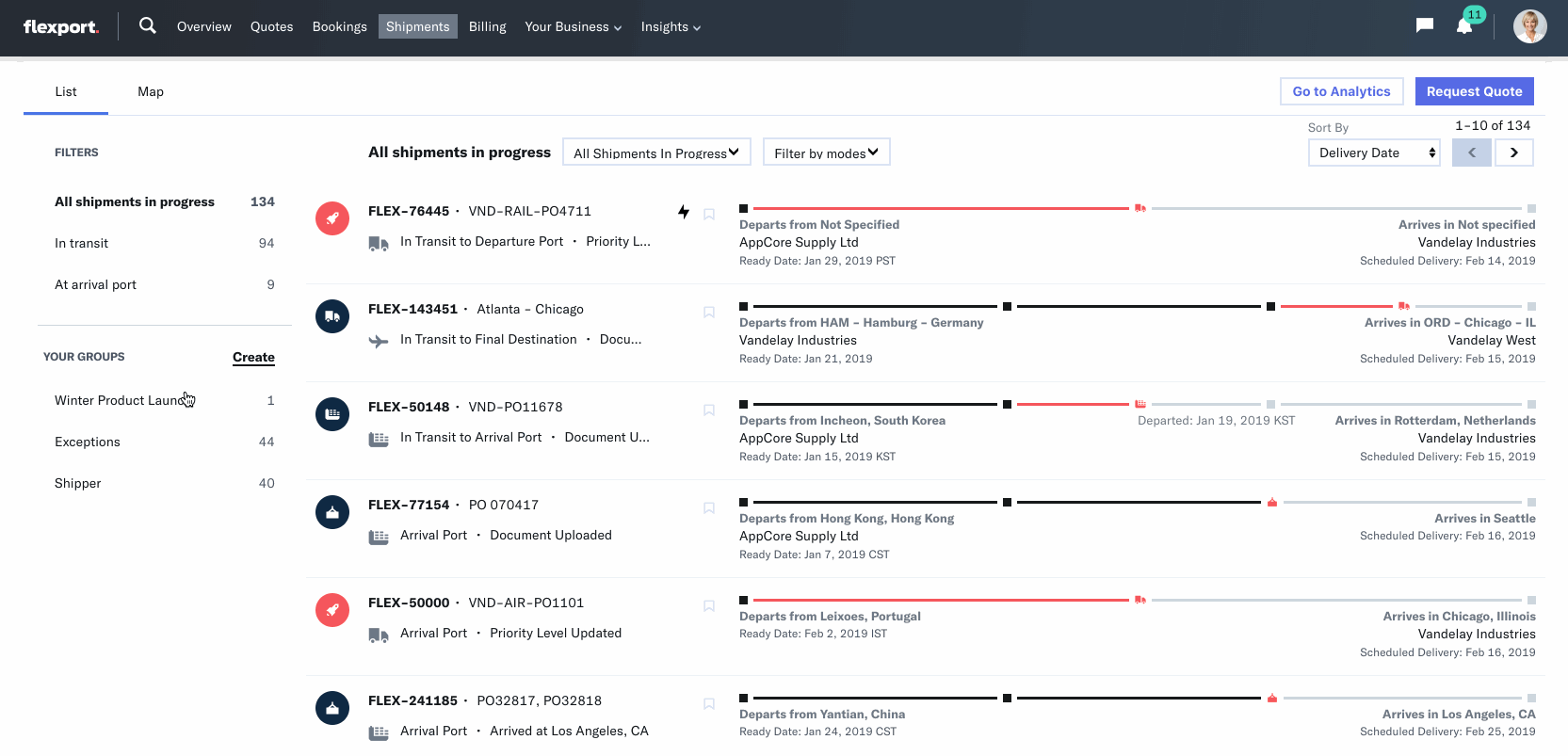Click the search magnifier icon
This screenshot has height=756, width=1568.
pyautogui.click(x=147, y=26)
